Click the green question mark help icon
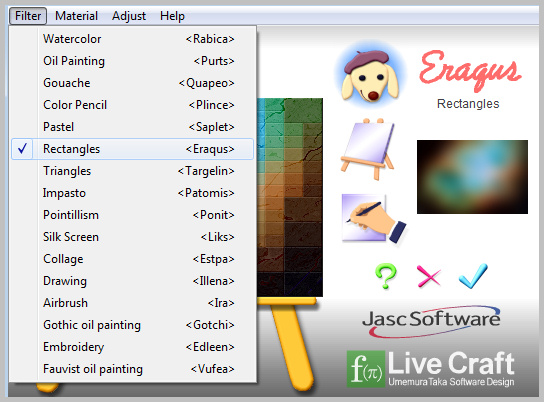 (385, 276)
